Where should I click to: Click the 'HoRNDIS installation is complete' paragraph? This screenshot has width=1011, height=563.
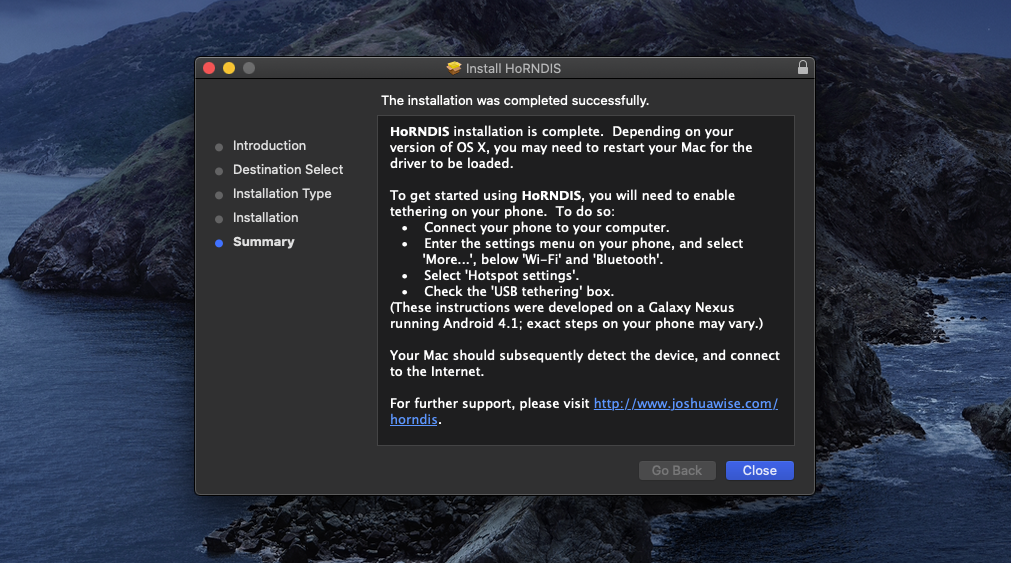(571, 148)
